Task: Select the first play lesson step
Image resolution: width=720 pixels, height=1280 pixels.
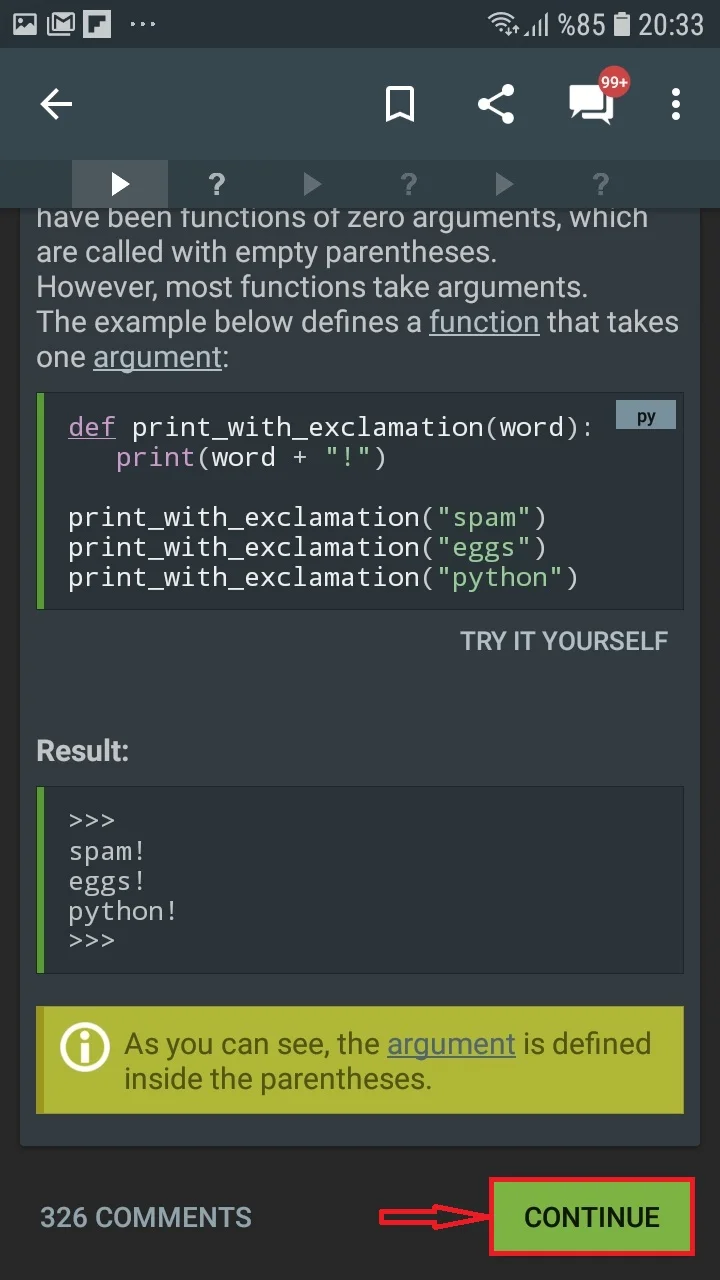Action: 120,184
